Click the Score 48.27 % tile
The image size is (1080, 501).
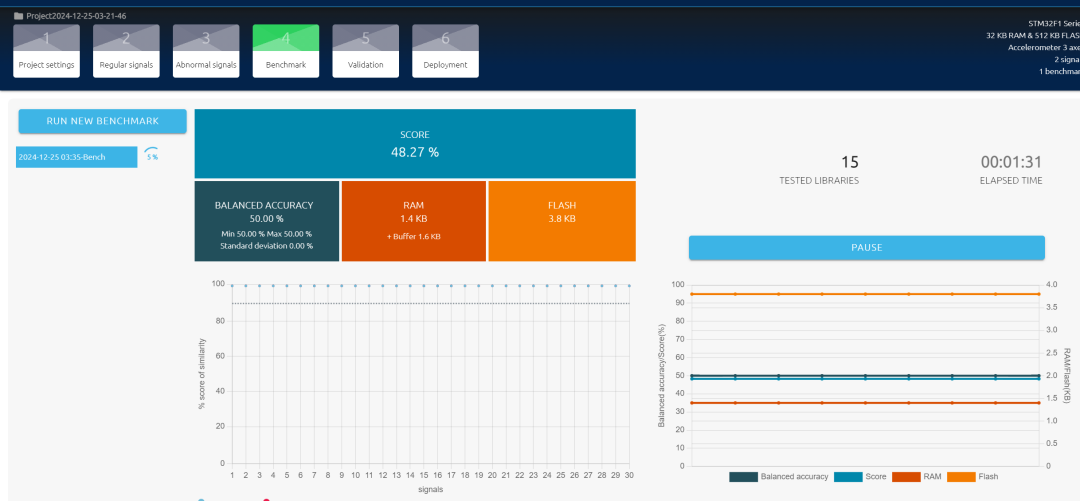[414, 144]
